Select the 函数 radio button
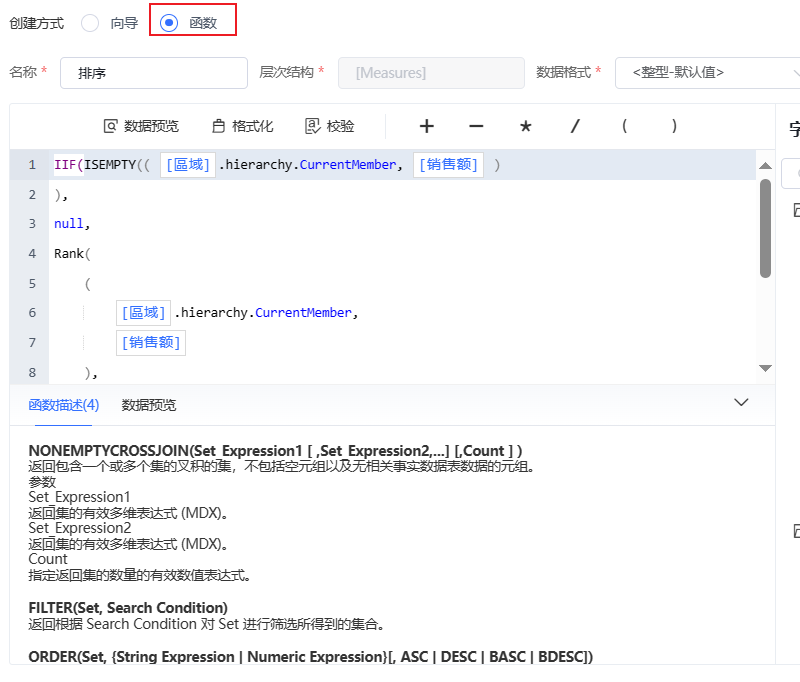This screenshot has width=800, height=682. [x=169, y=23]
